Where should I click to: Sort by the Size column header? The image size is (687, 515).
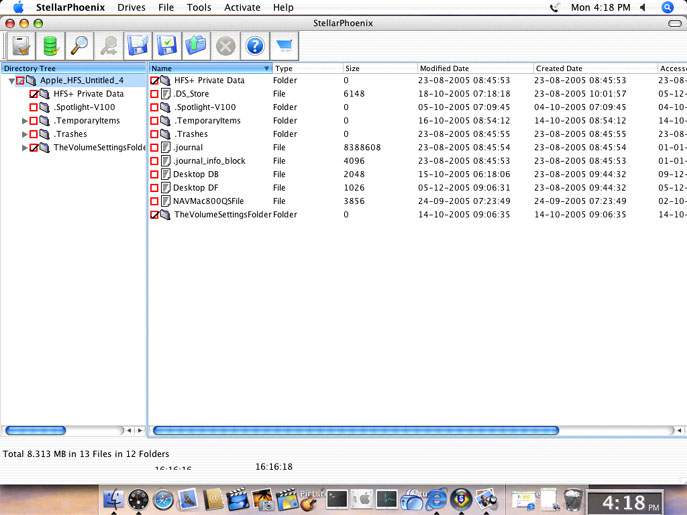(380, 68)
